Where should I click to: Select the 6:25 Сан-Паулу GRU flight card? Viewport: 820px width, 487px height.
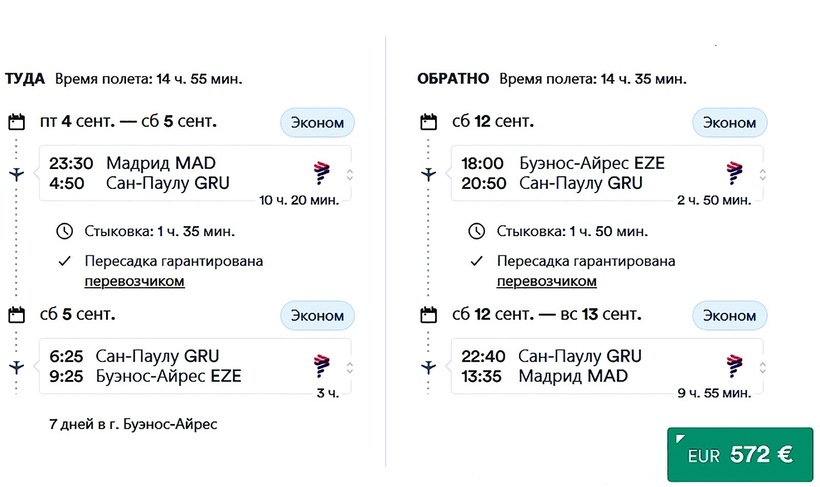180,366
